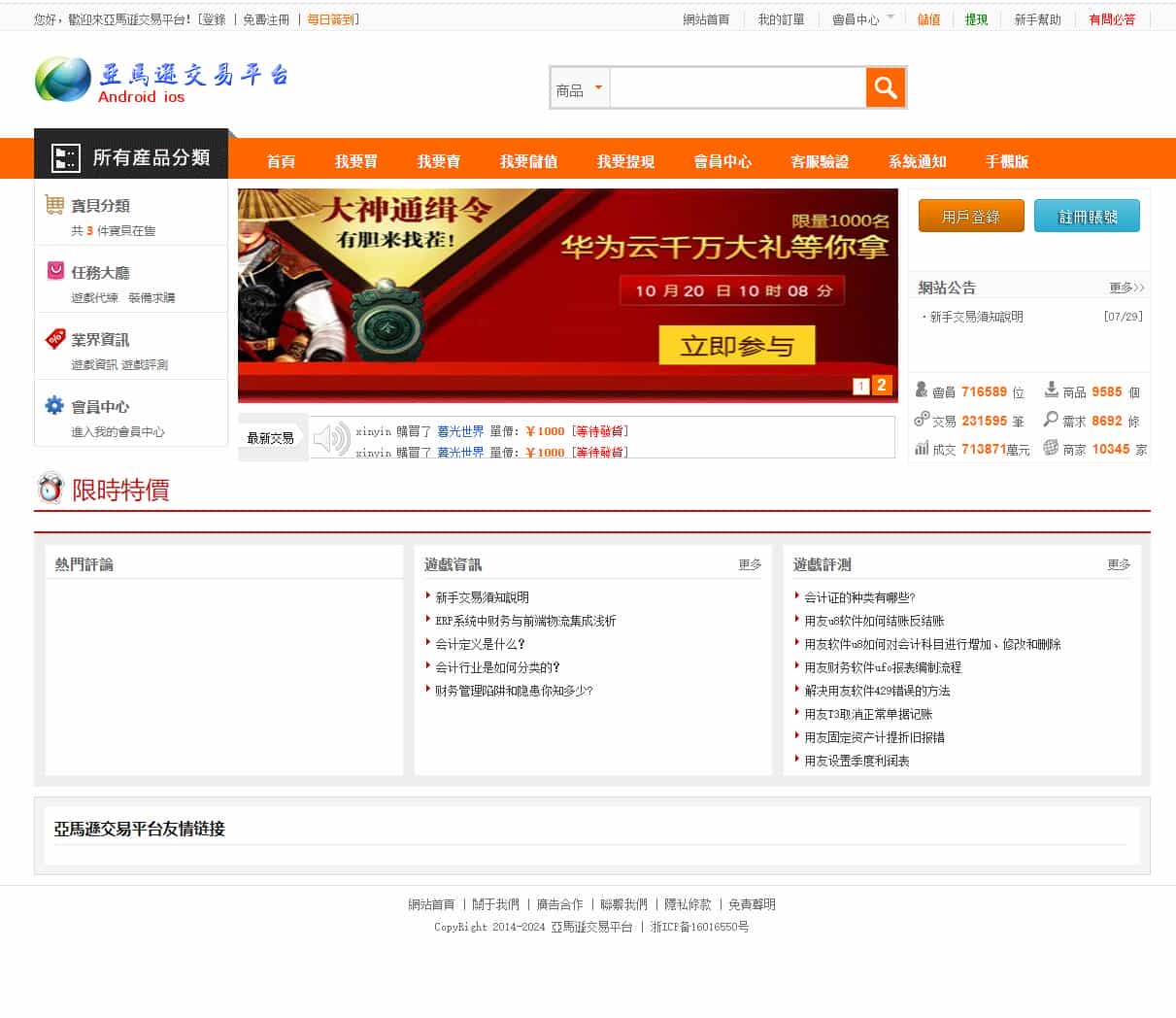Click the 關於我們 footer link
Image resolution: width=1176 pixels, height=1018 pixels.
(x=495, y=904)
